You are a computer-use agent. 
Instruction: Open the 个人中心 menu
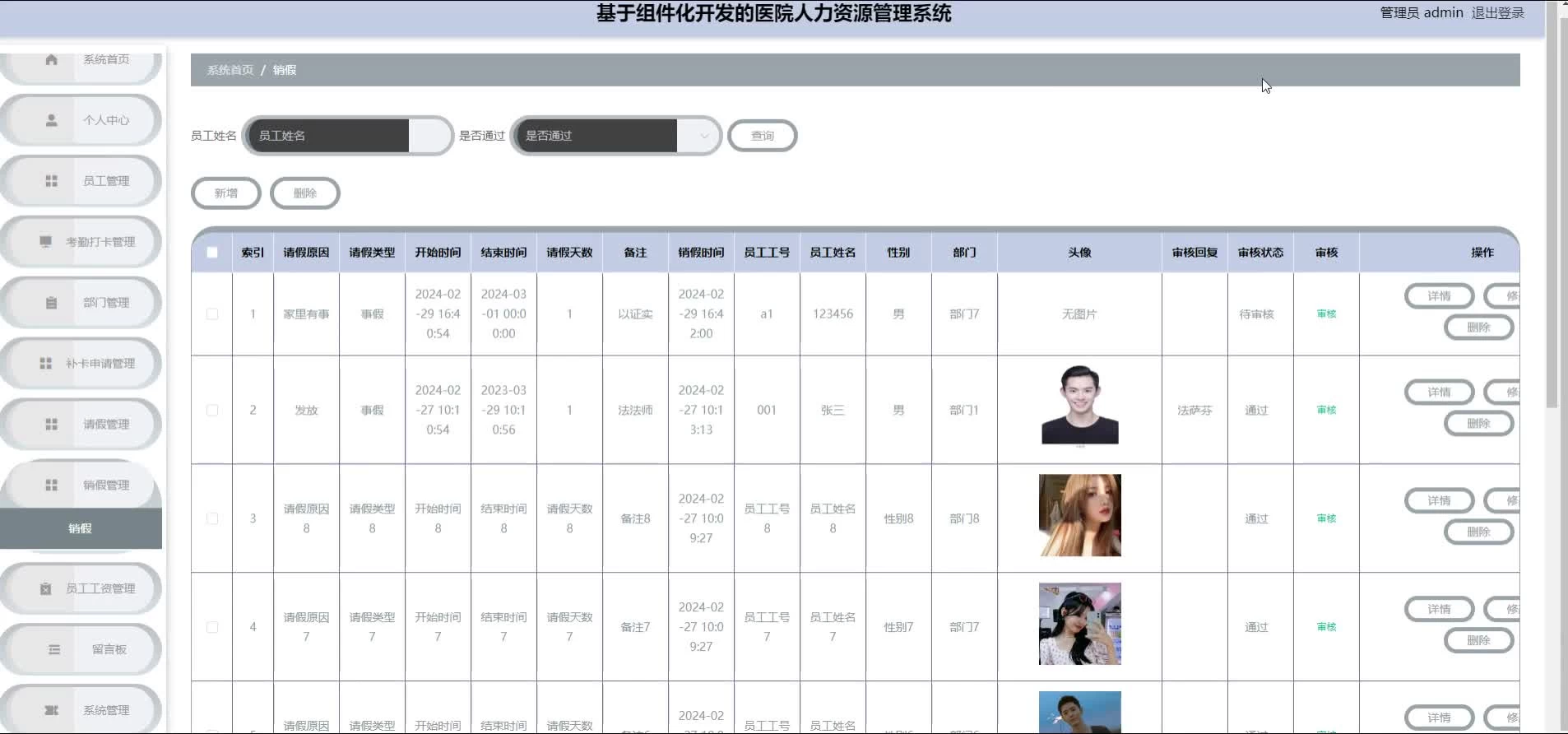coord(81,120)
